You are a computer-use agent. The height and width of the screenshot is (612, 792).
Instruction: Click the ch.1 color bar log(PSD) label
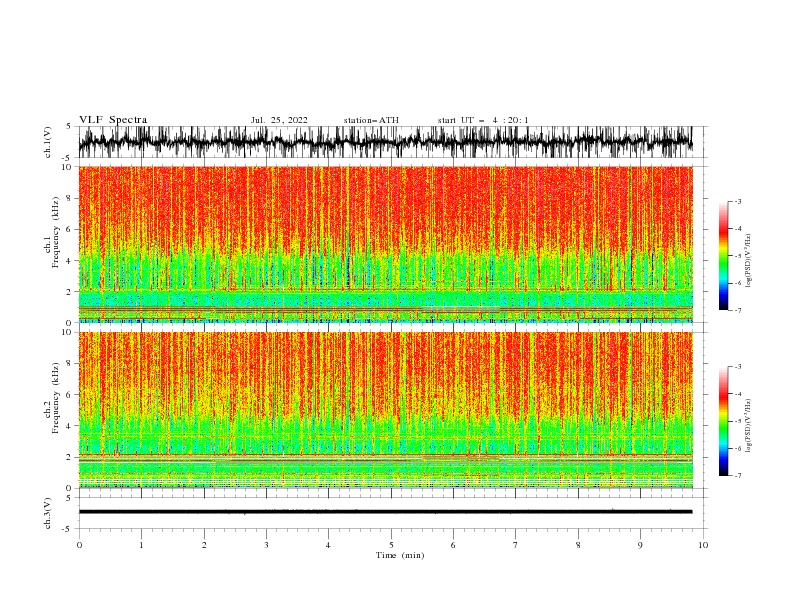[x=749, y=261]
